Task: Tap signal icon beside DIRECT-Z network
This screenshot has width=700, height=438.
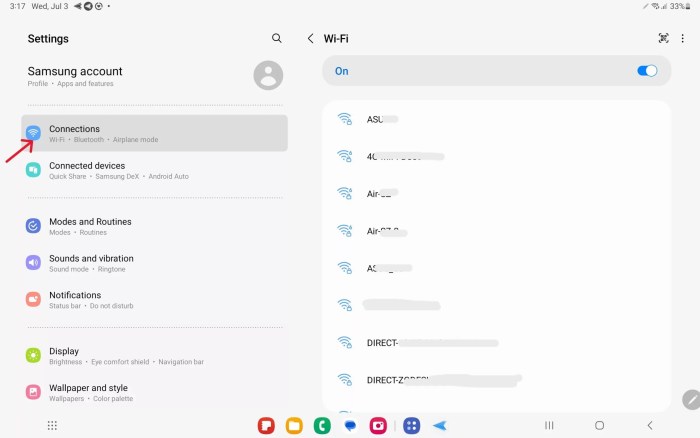Action: point(345,380)
